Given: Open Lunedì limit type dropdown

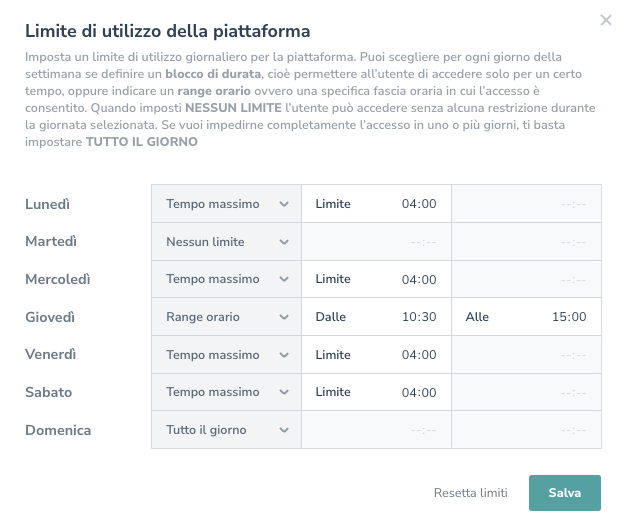Looking at the screenshot, I should click(x=226, y=204).
